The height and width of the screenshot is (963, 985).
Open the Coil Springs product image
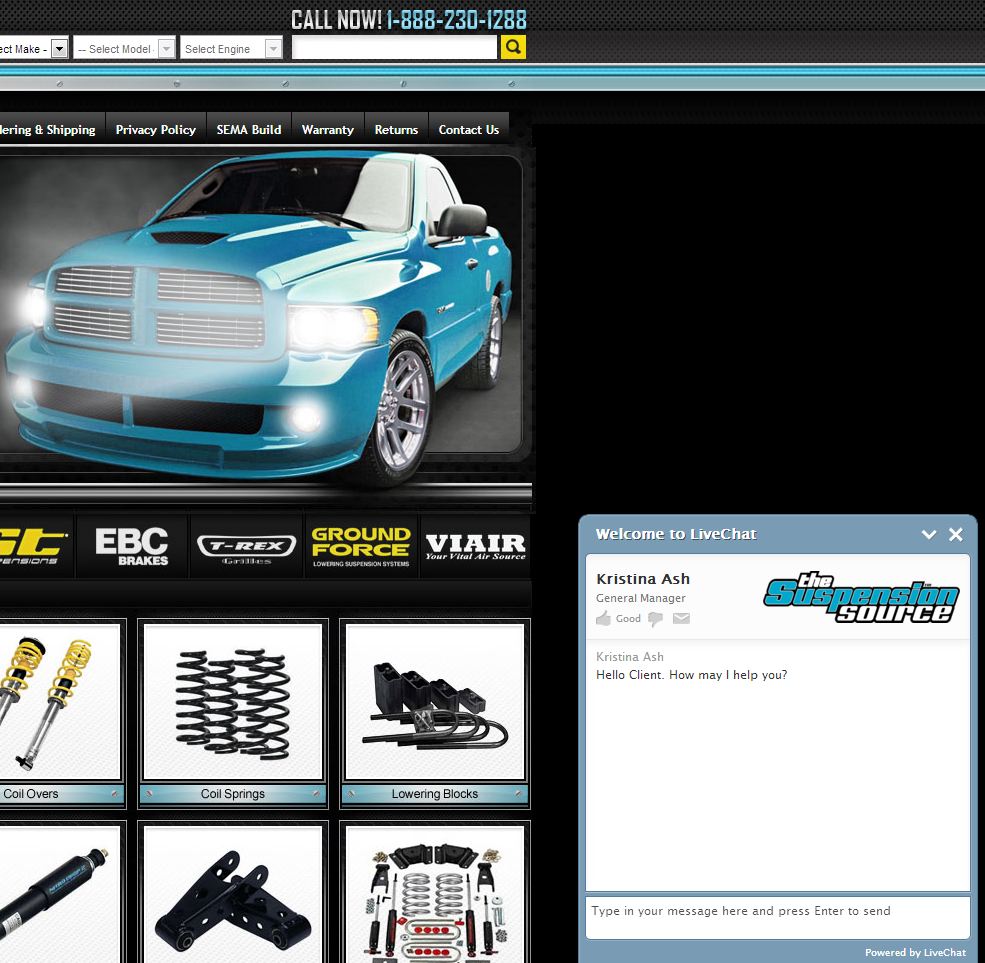[233, 702]
